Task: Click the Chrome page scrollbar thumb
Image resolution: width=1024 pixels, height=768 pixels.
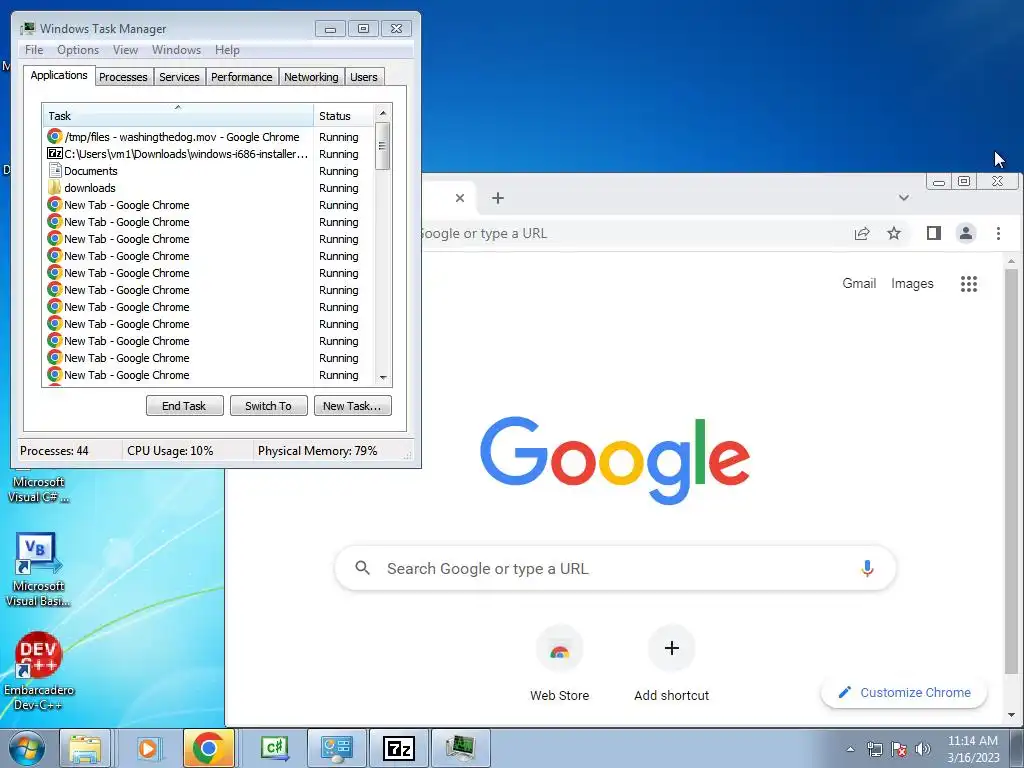Action: (1011, 470)
